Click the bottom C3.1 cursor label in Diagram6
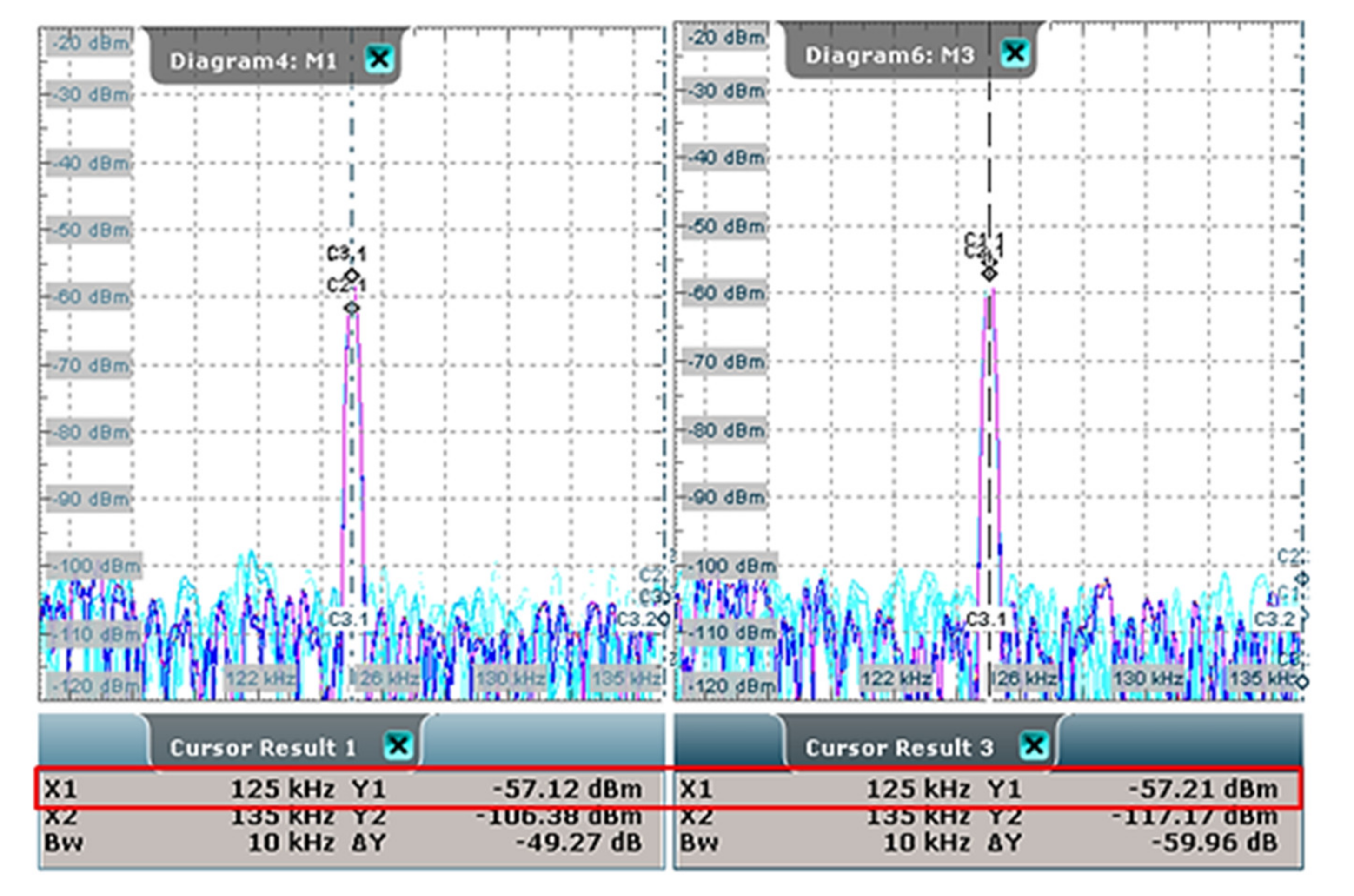 click(x=985, y=619)
